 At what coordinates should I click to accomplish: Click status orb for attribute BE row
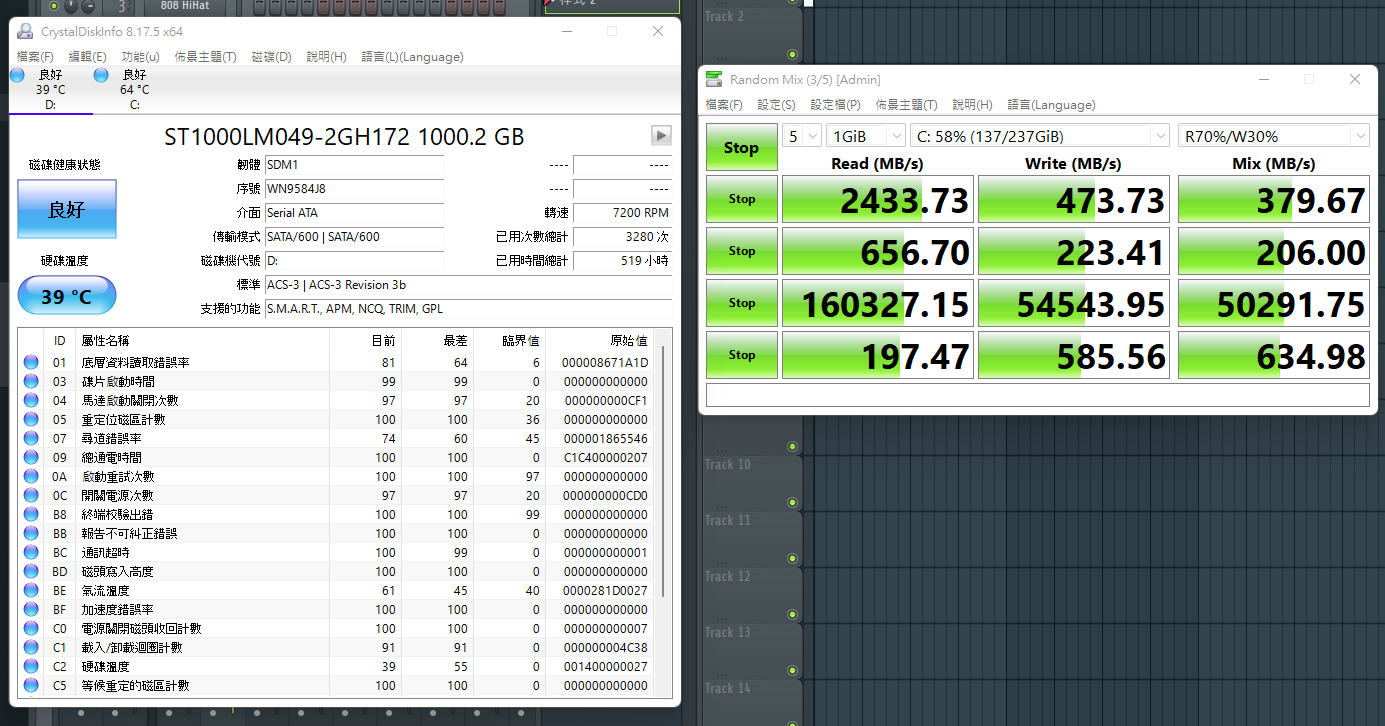click(x=31, y=591)
